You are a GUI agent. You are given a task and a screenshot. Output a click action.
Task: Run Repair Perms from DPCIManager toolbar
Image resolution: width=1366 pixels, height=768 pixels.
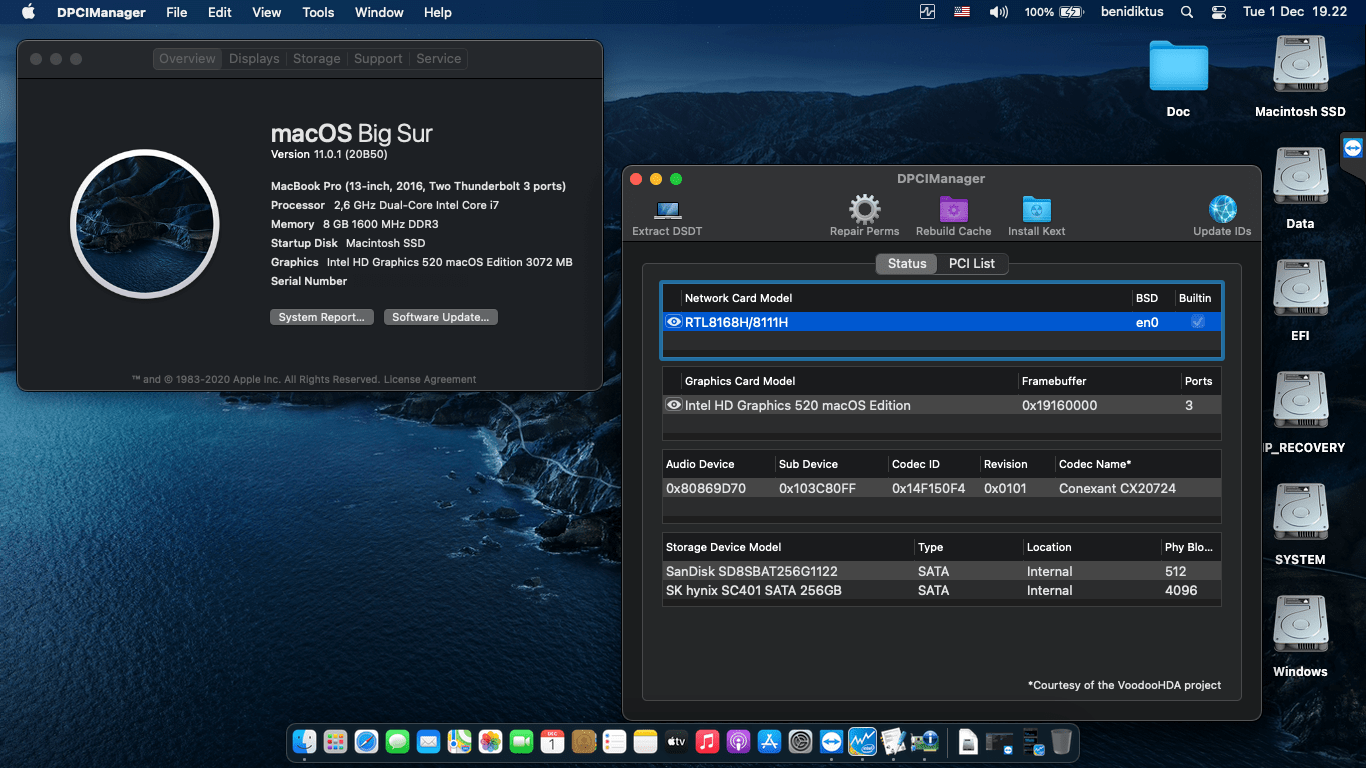tap(864, 209)
